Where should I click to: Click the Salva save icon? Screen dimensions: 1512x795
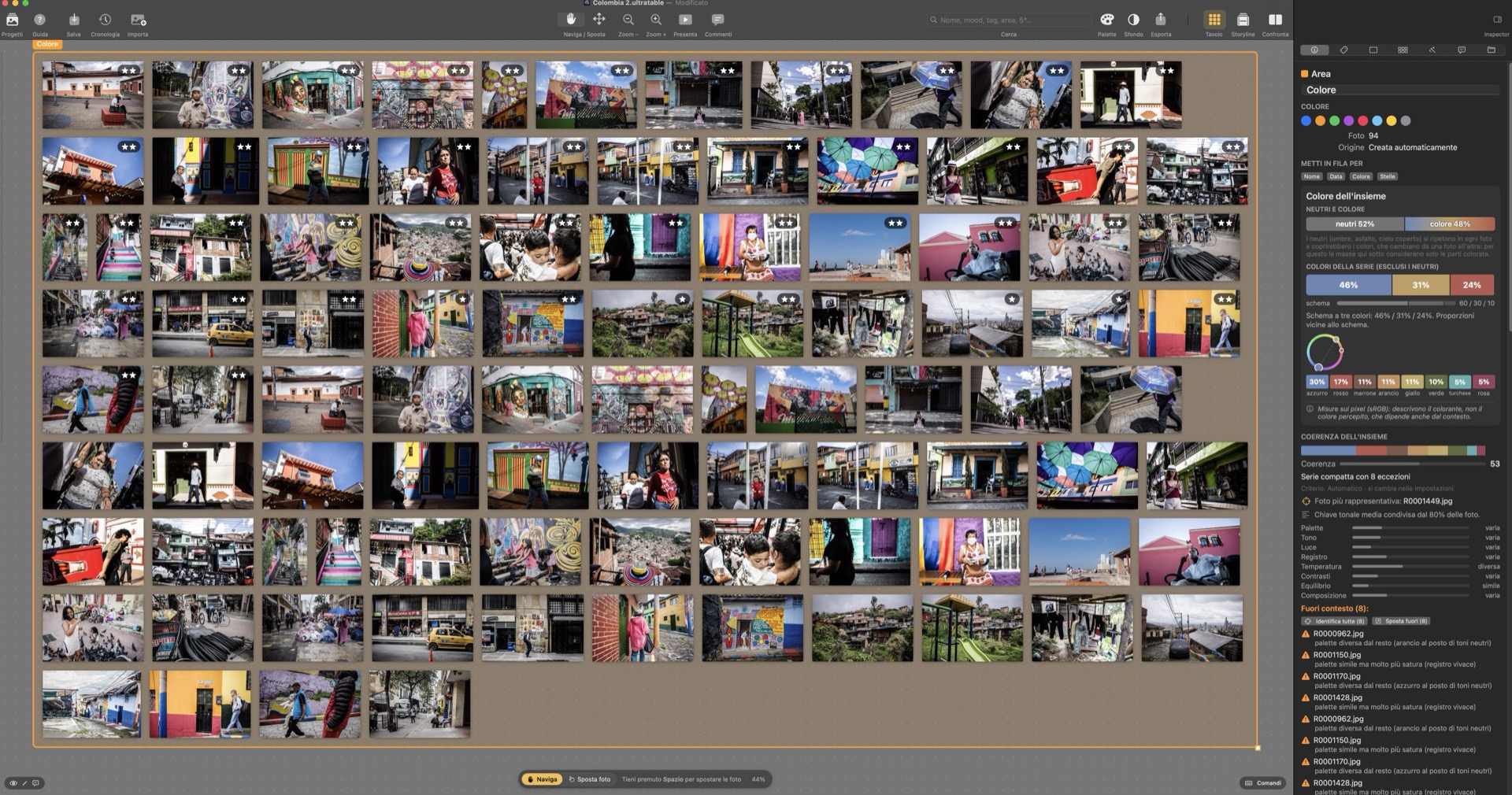[74, 20]
